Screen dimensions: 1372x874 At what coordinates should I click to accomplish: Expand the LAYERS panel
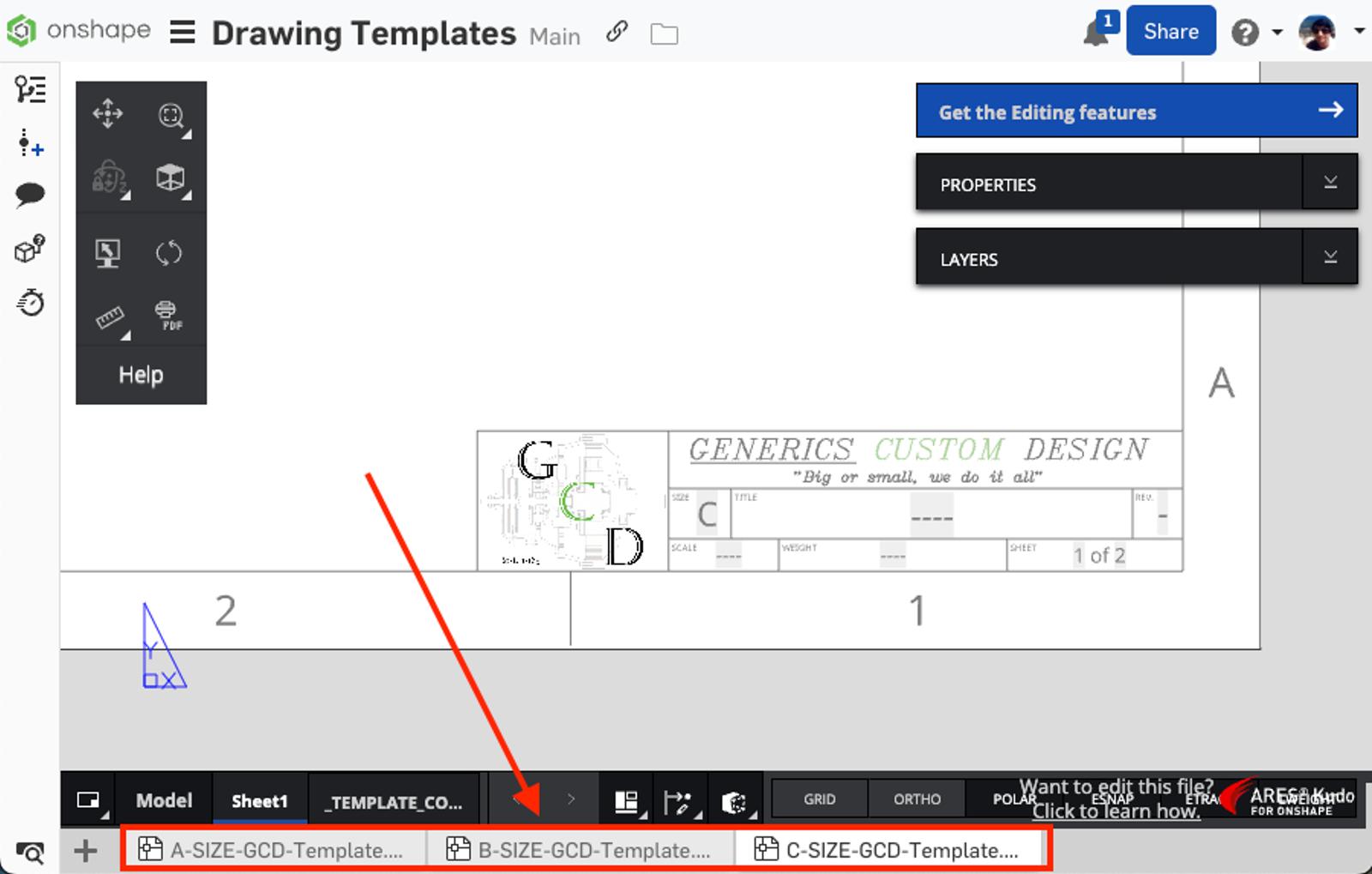1330,256
